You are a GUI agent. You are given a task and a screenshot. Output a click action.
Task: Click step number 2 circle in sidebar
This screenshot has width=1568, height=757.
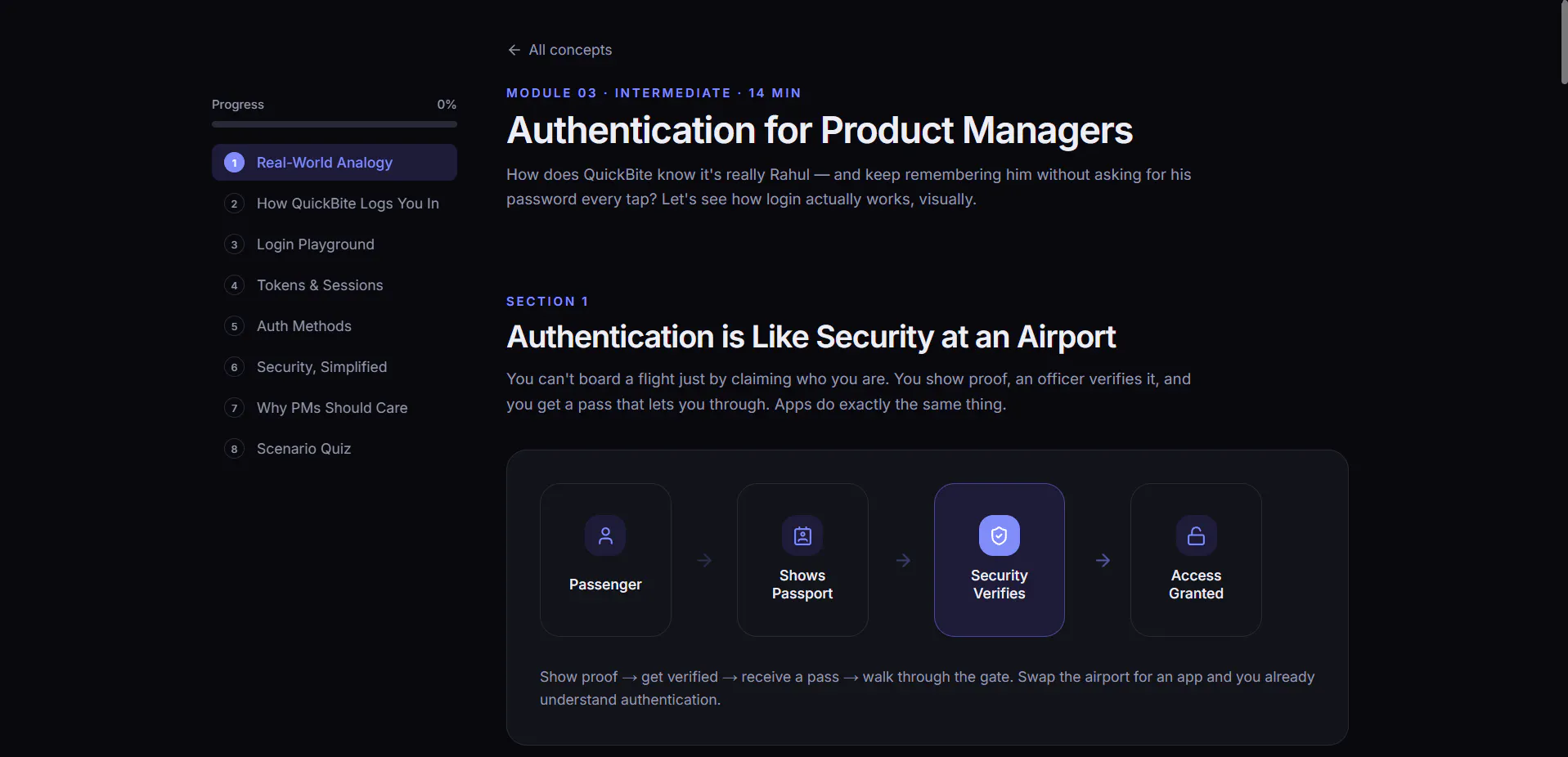pos(234,204)
